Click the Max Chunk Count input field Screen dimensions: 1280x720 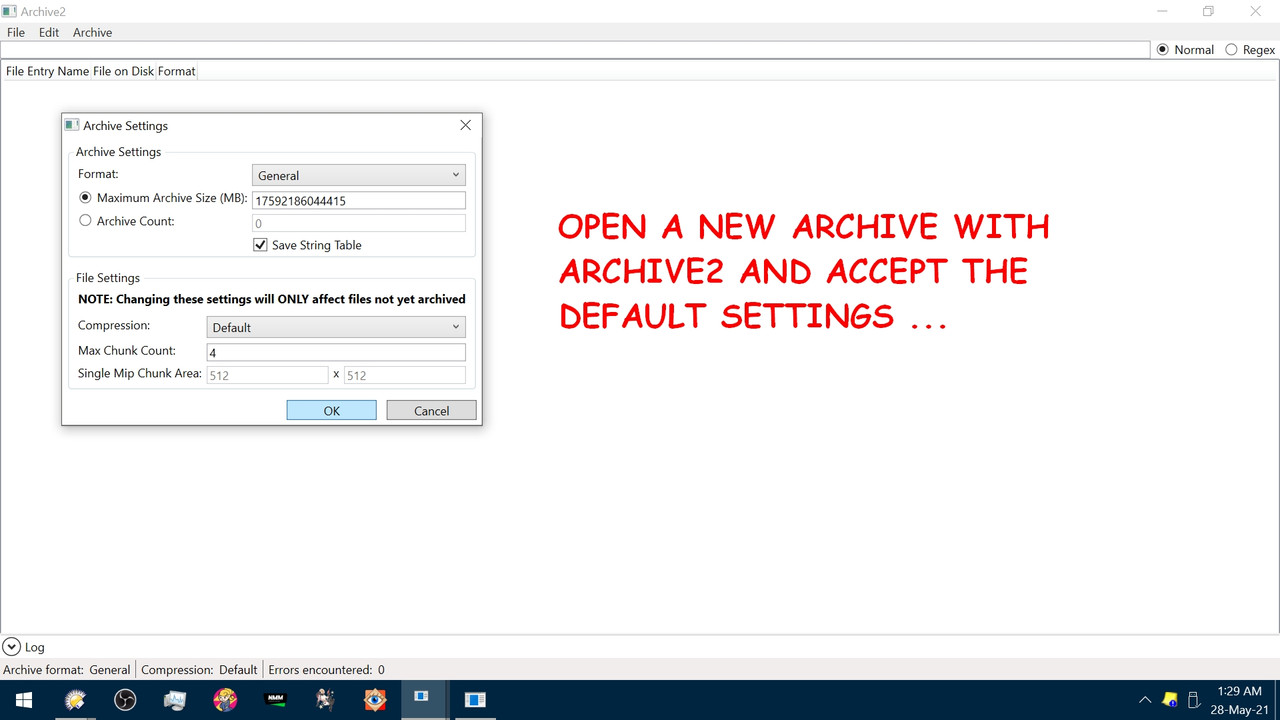coord(335,351)
